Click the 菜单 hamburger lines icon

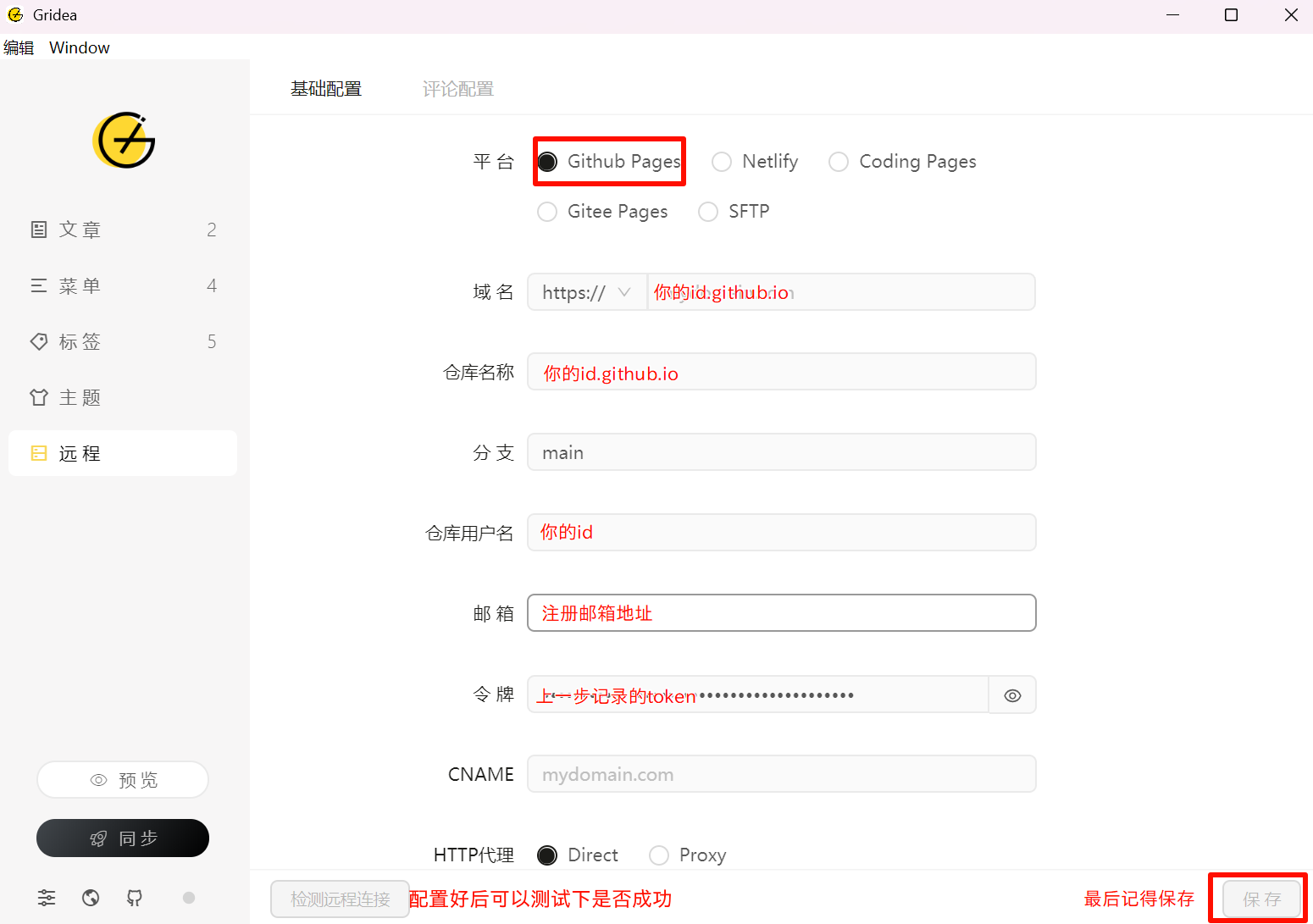pos(39,285)
